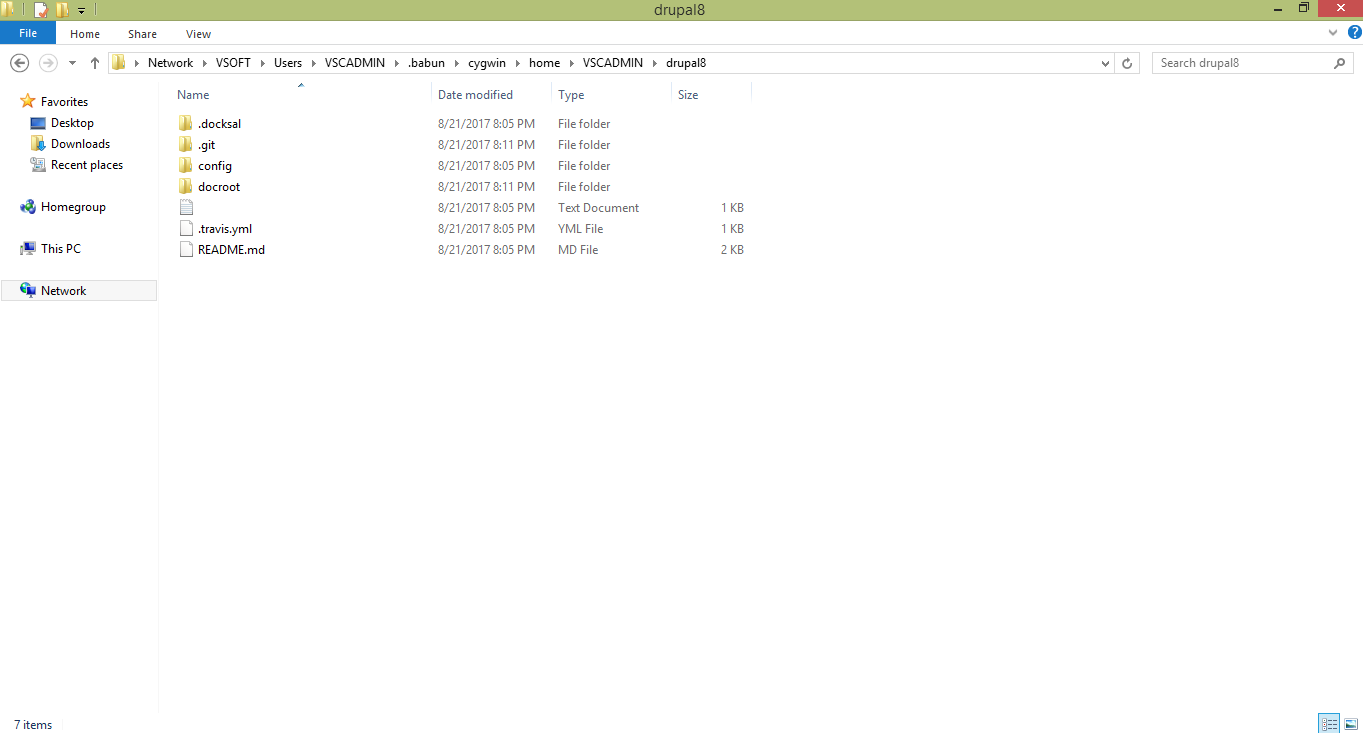Open Downloads from the Favorites section
The width and height of the screenshot is (1363, 733).
click(79, 143)
